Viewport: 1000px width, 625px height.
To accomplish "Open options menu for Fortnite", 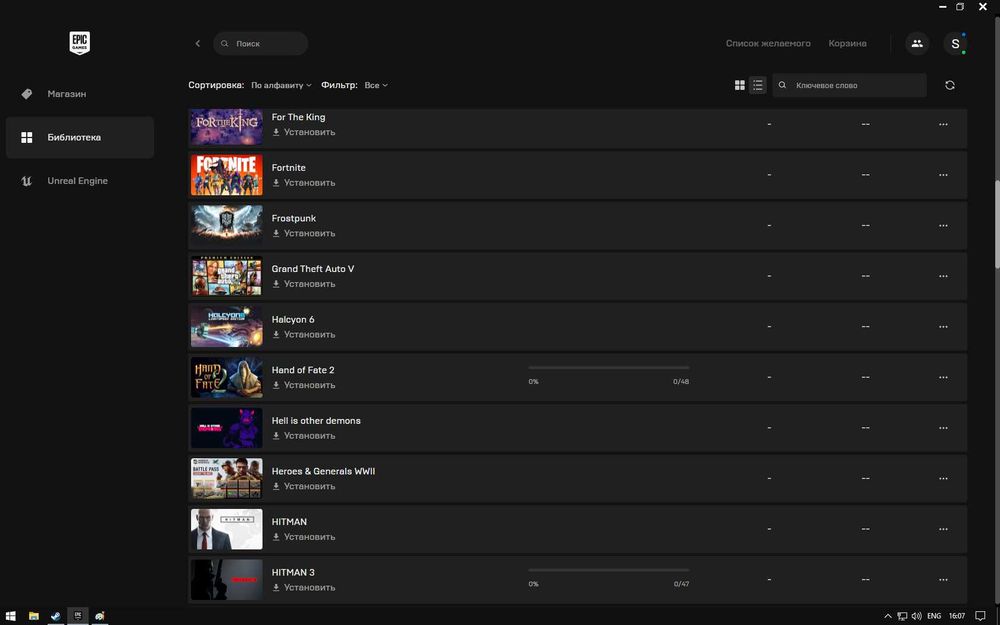I will 943,175.
